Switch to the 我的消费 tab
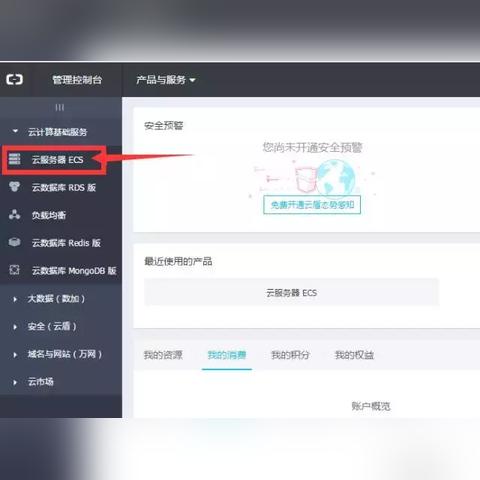 (x=227, y=355)
